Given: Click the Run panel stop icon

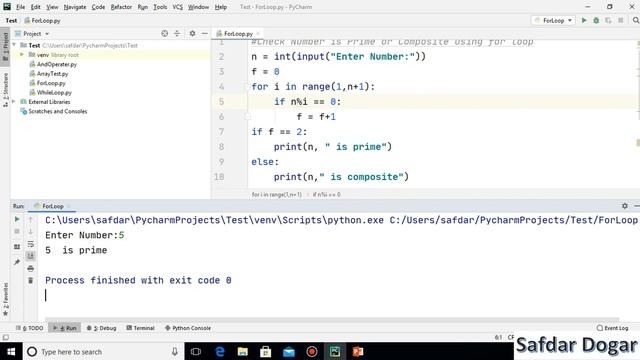Looking at the screenshot, I should click(x=17, y=231).
